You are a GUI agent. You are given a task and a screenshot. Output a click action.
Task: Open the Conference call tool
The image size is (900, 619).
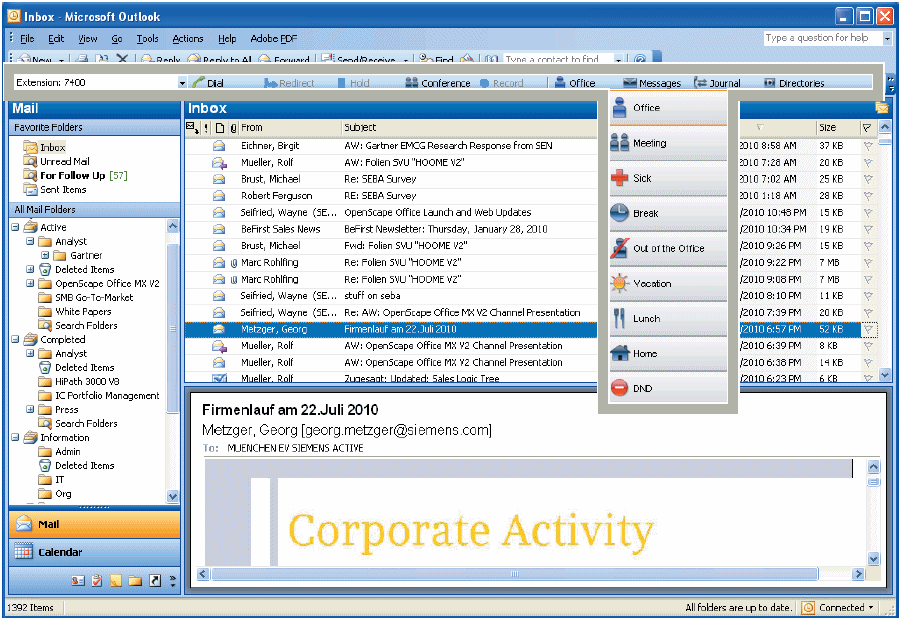(x=438, y=83)
